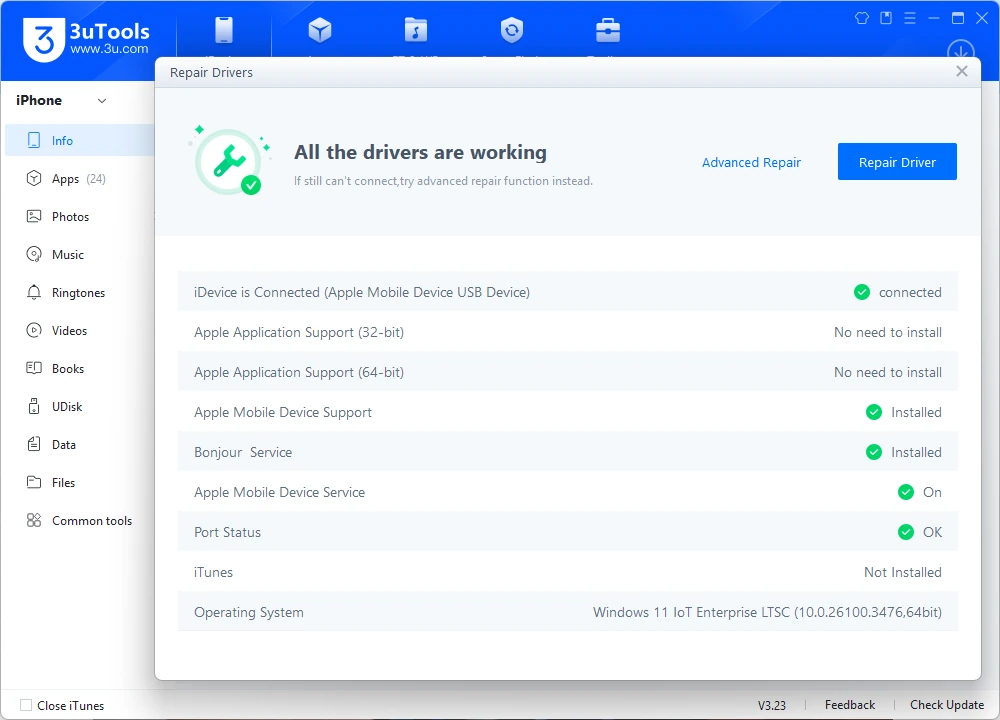Image resolution: width=1000 pixels, height=720 pixels.
Task: Click 'No need to install' for 32-bit support
Action: 888,332
